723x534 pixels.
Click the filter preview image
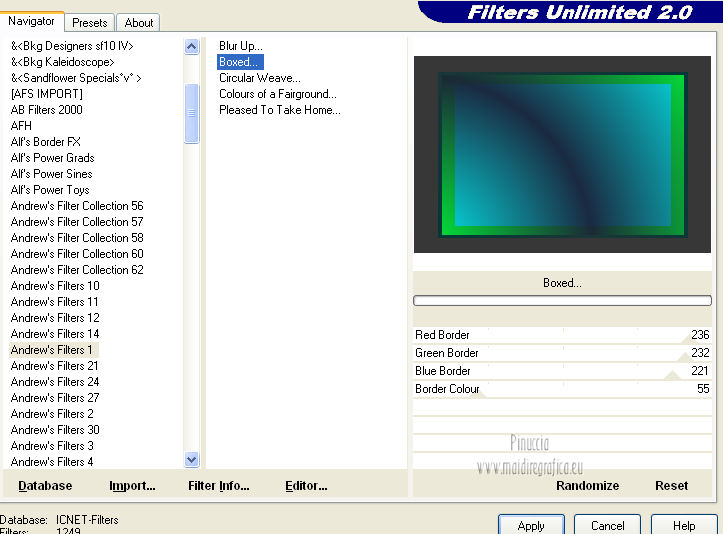[562, 154]
